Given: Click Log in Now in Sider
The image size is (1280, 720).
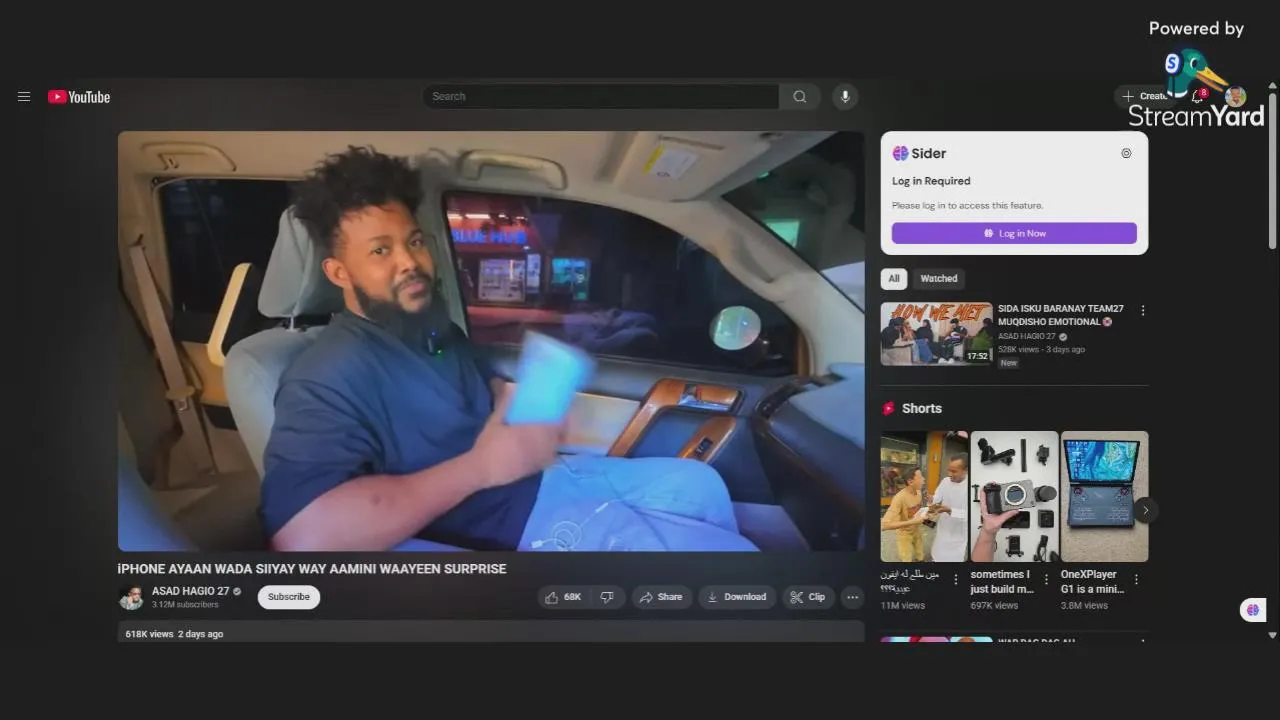Looking at the screenshot, I should tap(1014, 233).
